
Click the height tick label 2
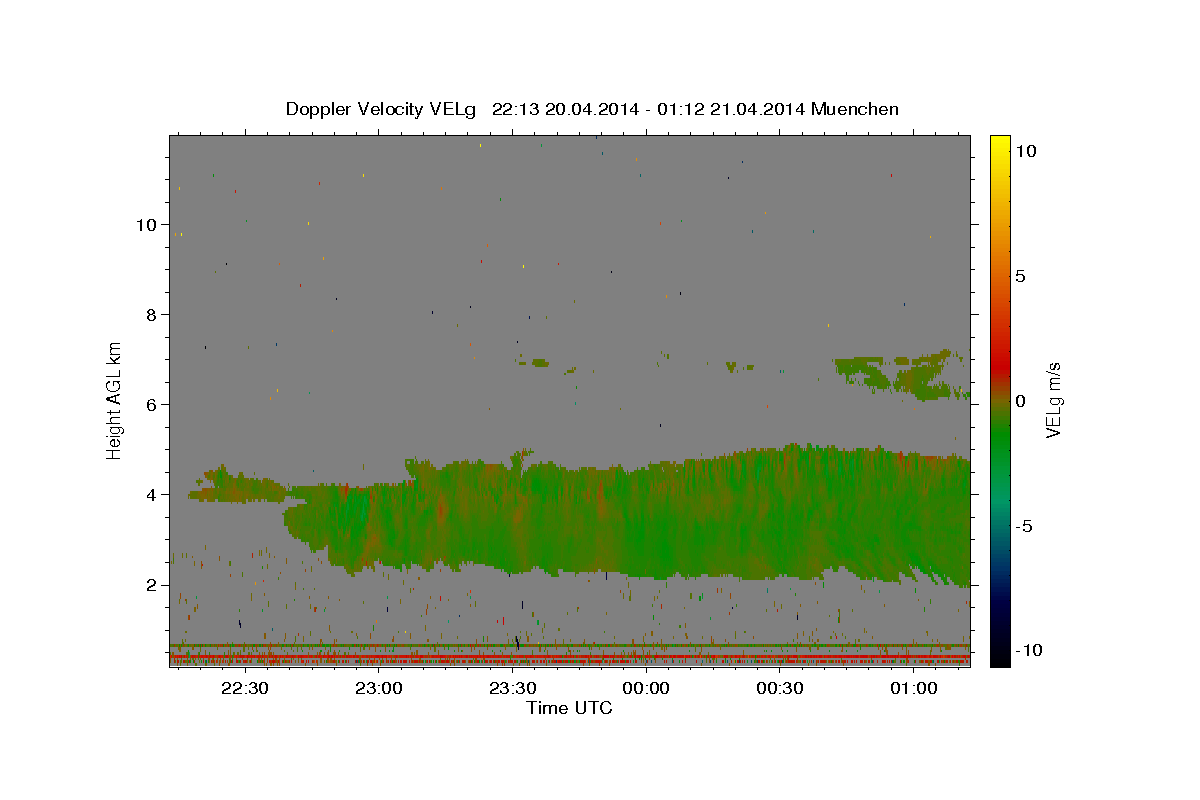coord(150,584)
